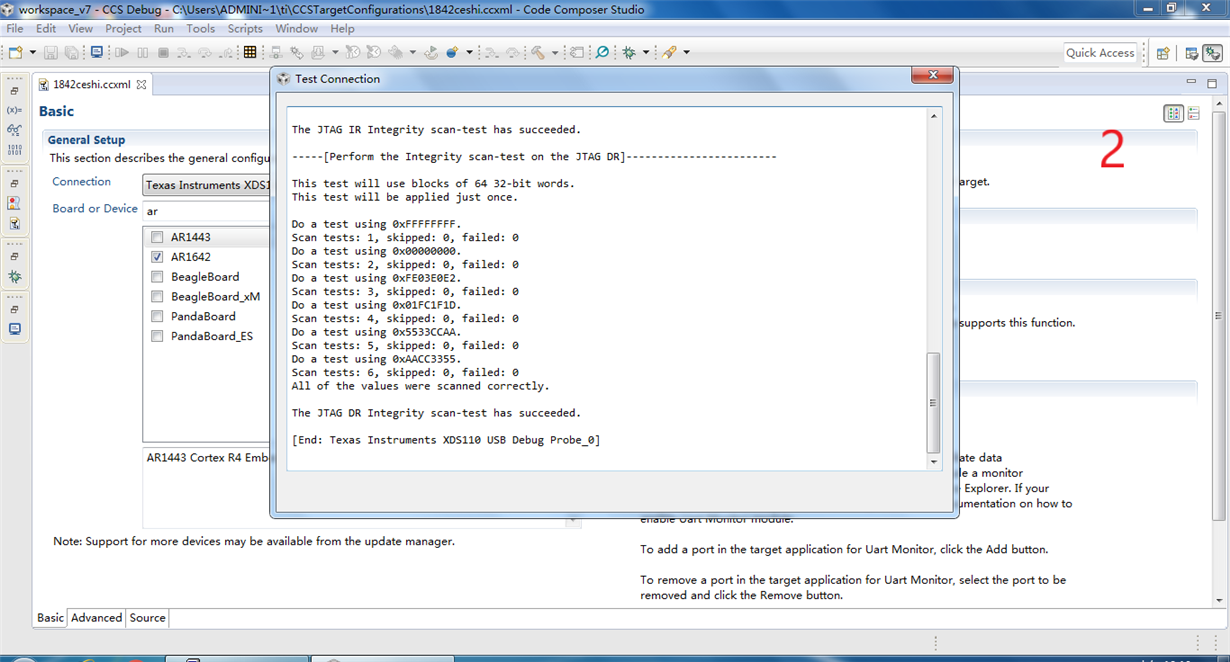Open the Run menu

point(164,29)
